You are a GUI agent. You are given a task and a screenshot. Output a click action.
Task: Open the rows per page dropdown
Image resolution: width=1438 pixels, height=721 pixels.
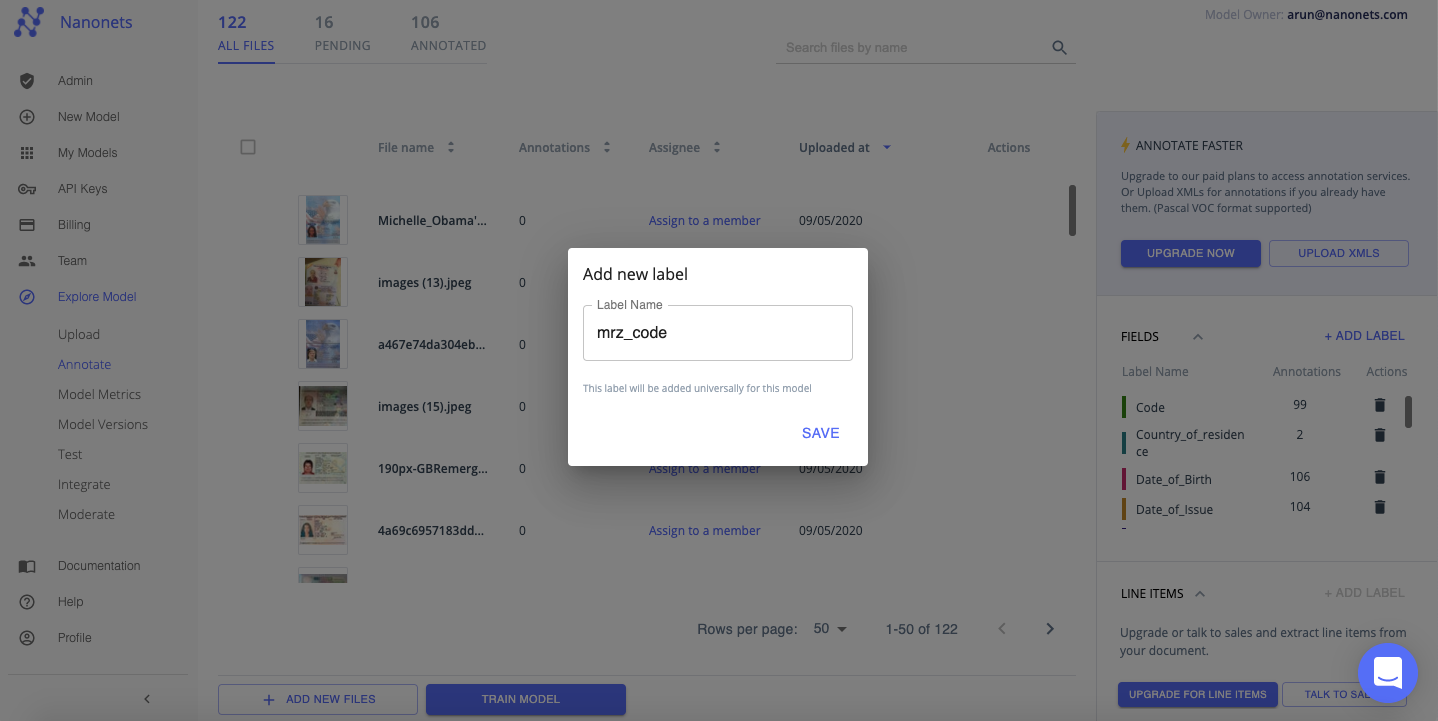[x=830, y=629]
